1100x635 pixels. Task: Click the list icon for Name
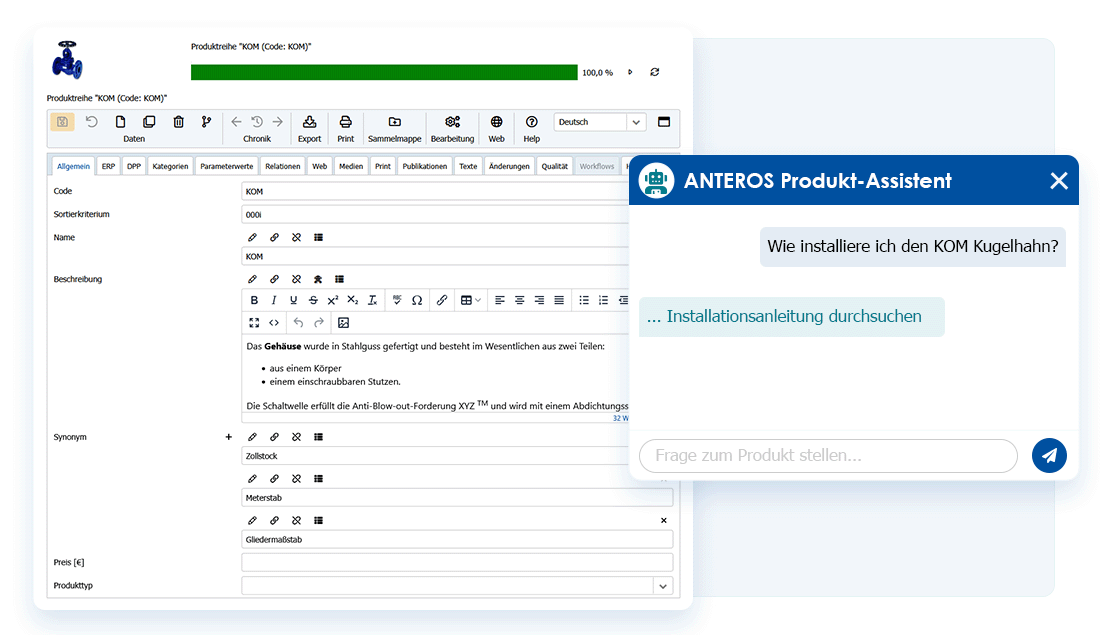pyautogui.click(x=318, y=237)
